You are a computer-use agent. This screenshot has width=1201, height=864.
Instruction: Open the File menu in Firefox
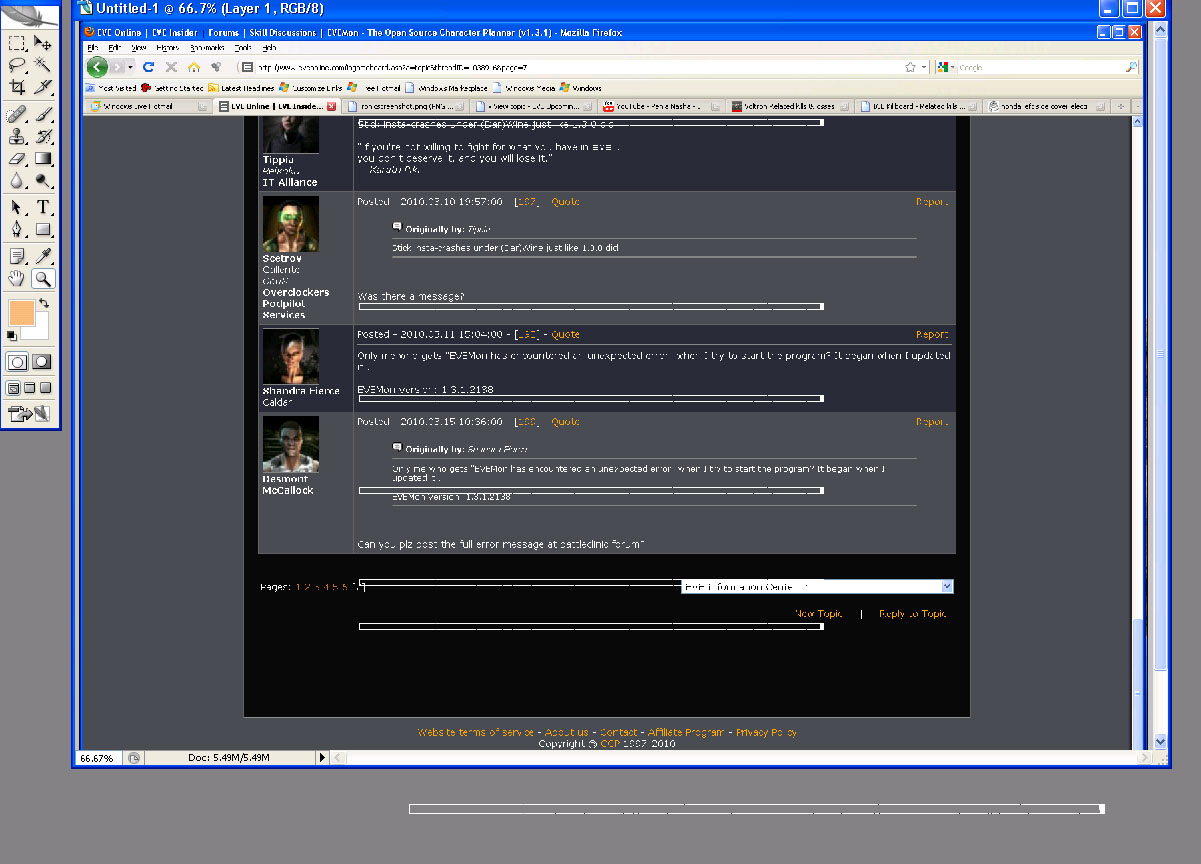pyautogui.click(x=92, y=48)
